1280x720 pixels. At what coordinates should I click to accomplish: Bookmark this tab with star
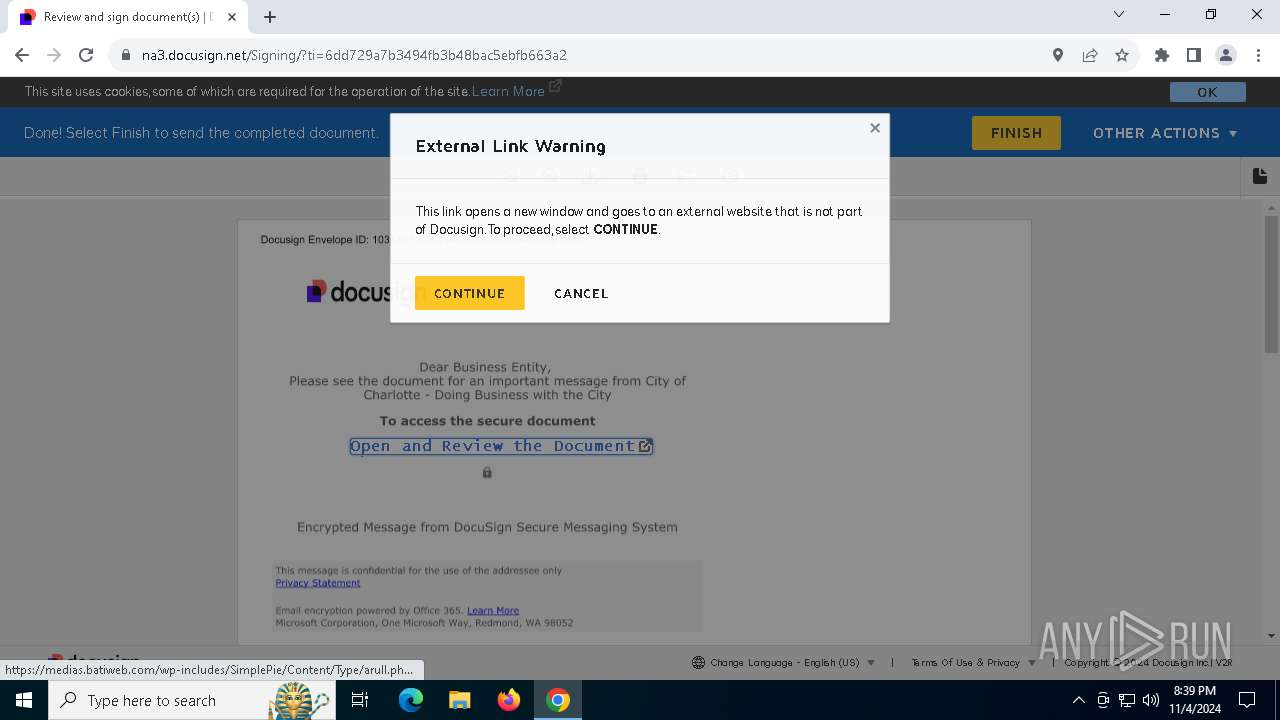pyautogui.click(x=1122, y=55)
